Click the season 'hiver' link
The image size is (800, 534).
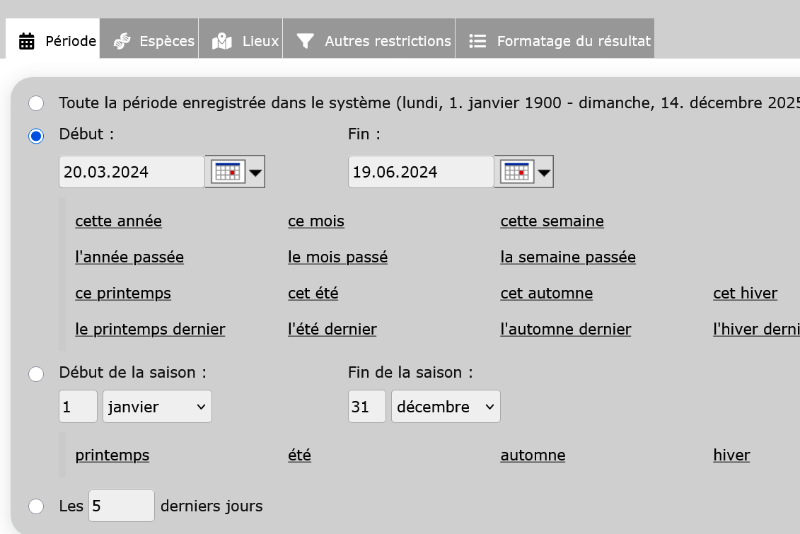click(x=731, y=455)
